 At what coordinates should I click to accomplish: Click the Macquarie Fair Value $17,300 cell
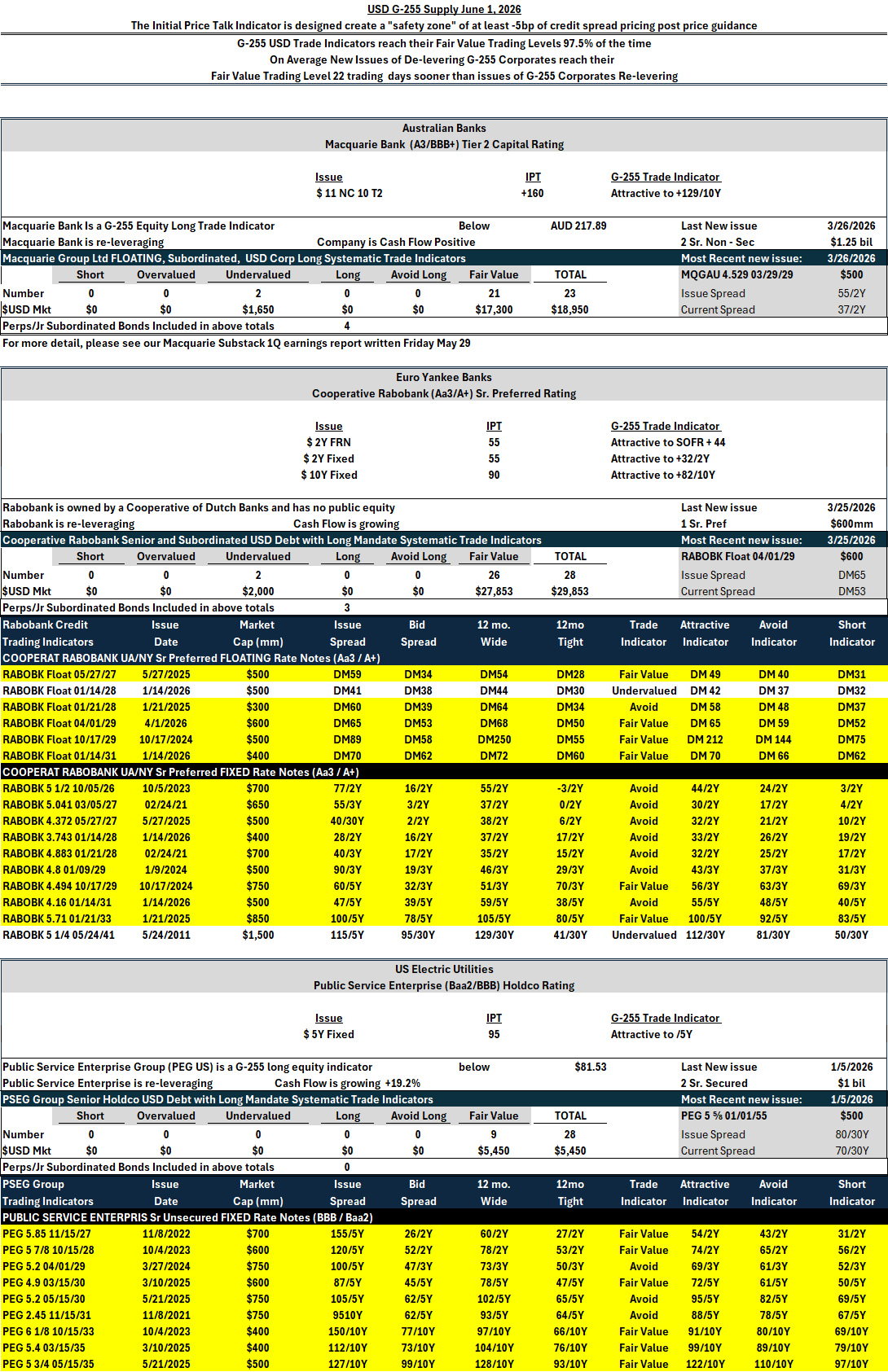(x=494, y=309)
